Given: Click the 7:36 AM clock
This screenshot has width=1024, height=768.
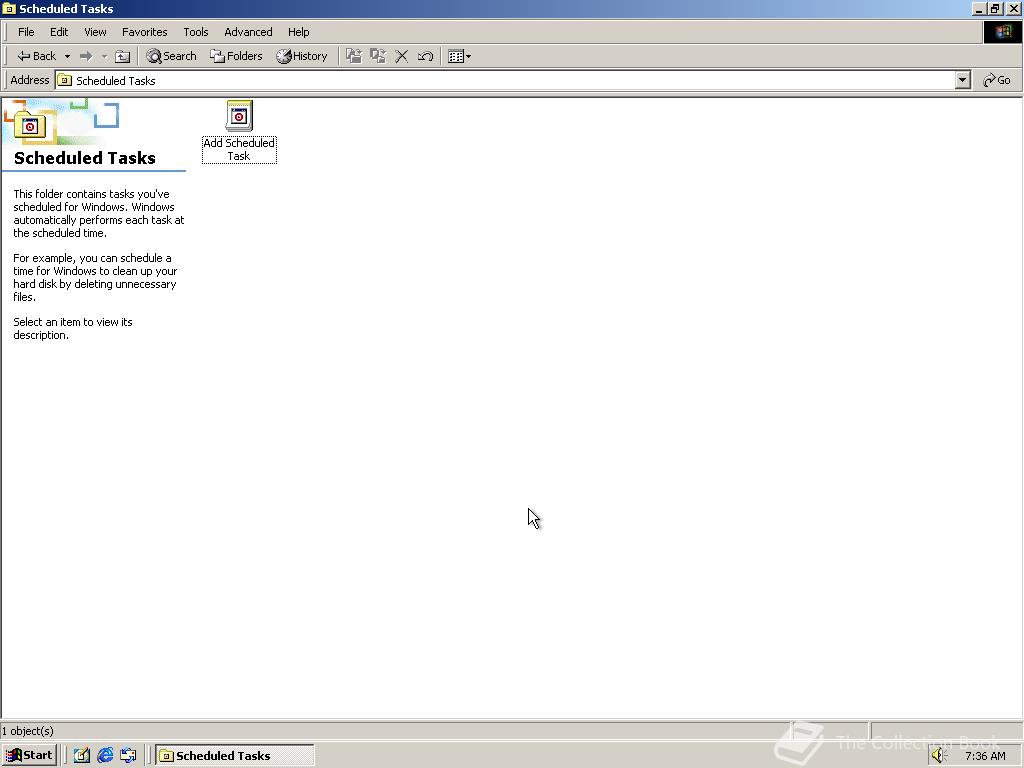Looking at the screenshot, I should [985, 756].
